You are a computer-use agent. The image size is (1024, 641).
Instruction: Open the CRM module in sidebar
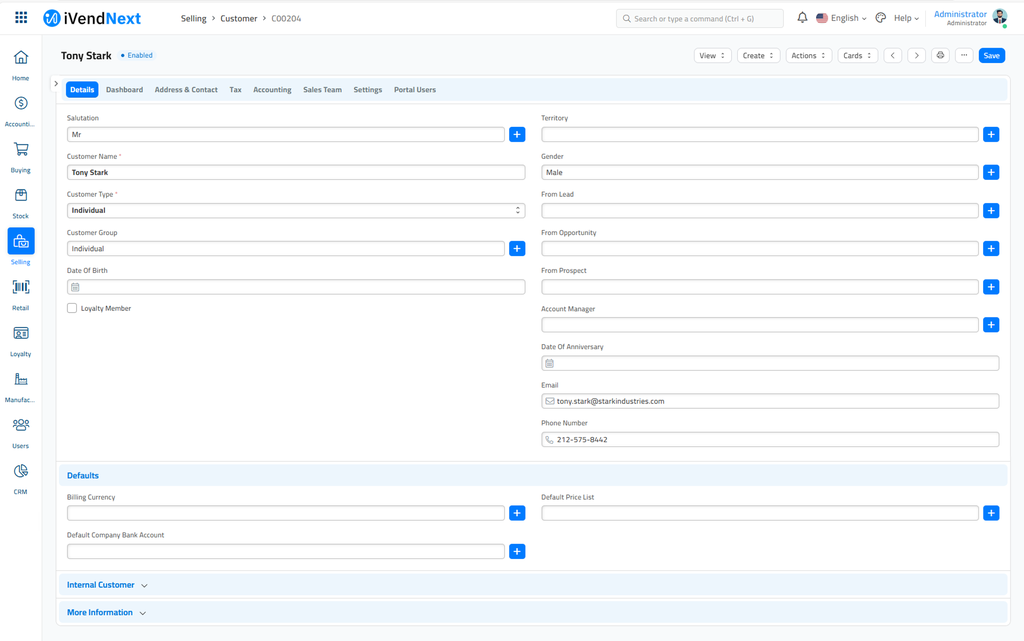[x=20, y=472]
